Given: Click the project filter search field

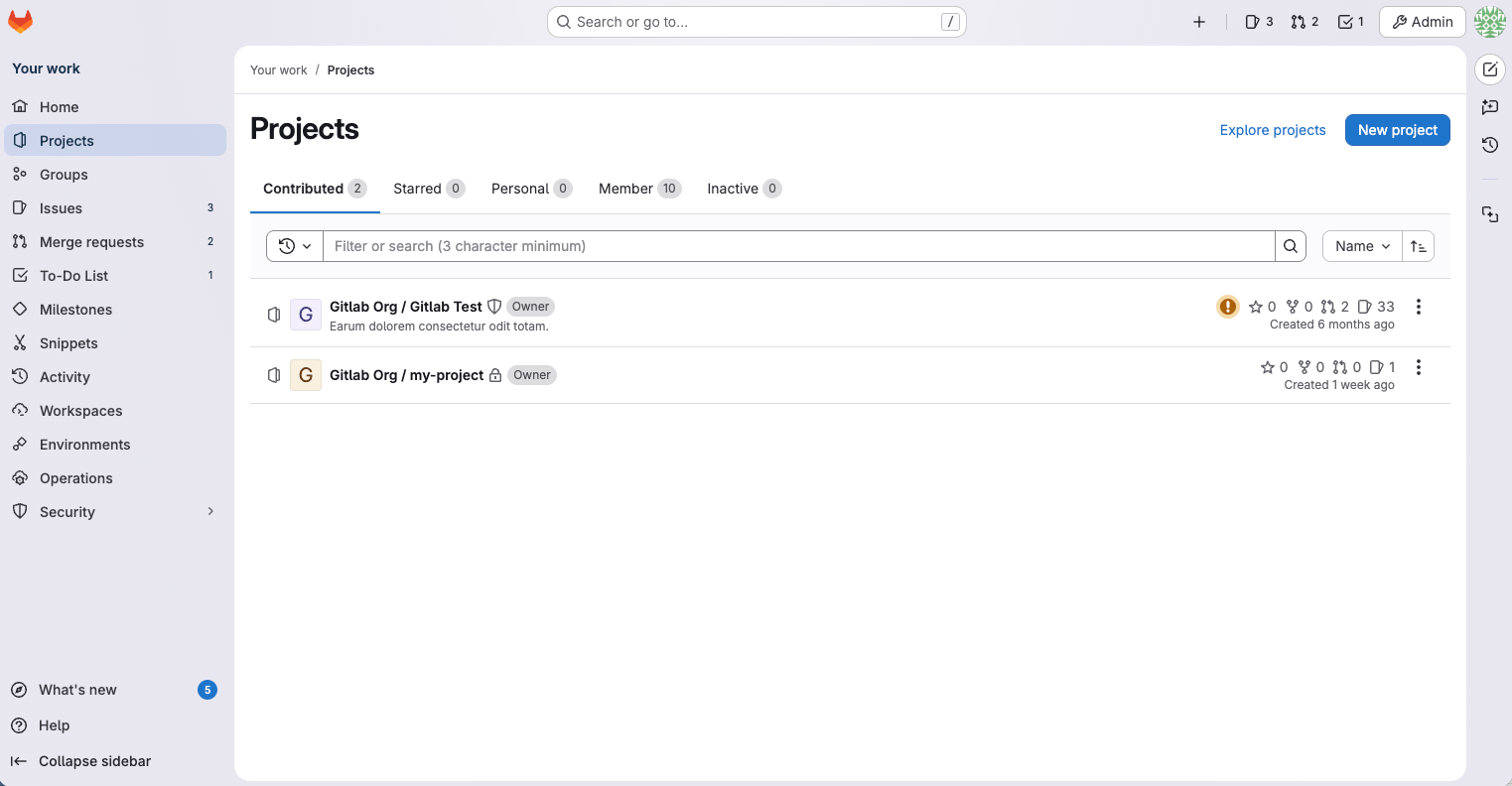Looking at the screenshot, I should pos(794,245).
